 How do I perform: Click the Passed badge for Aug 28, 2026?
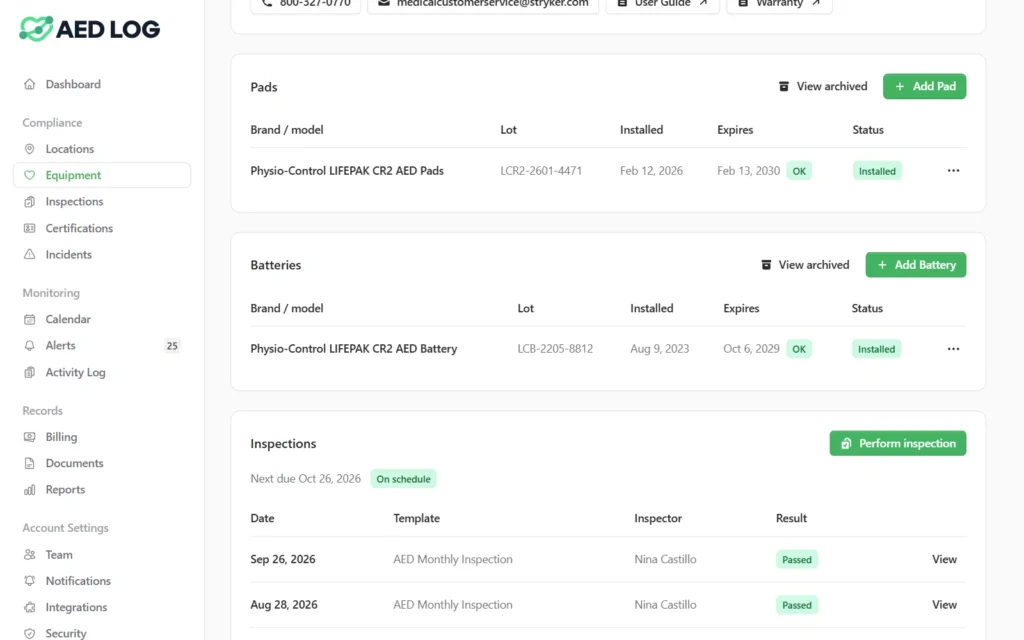click(x=797, y=605)
